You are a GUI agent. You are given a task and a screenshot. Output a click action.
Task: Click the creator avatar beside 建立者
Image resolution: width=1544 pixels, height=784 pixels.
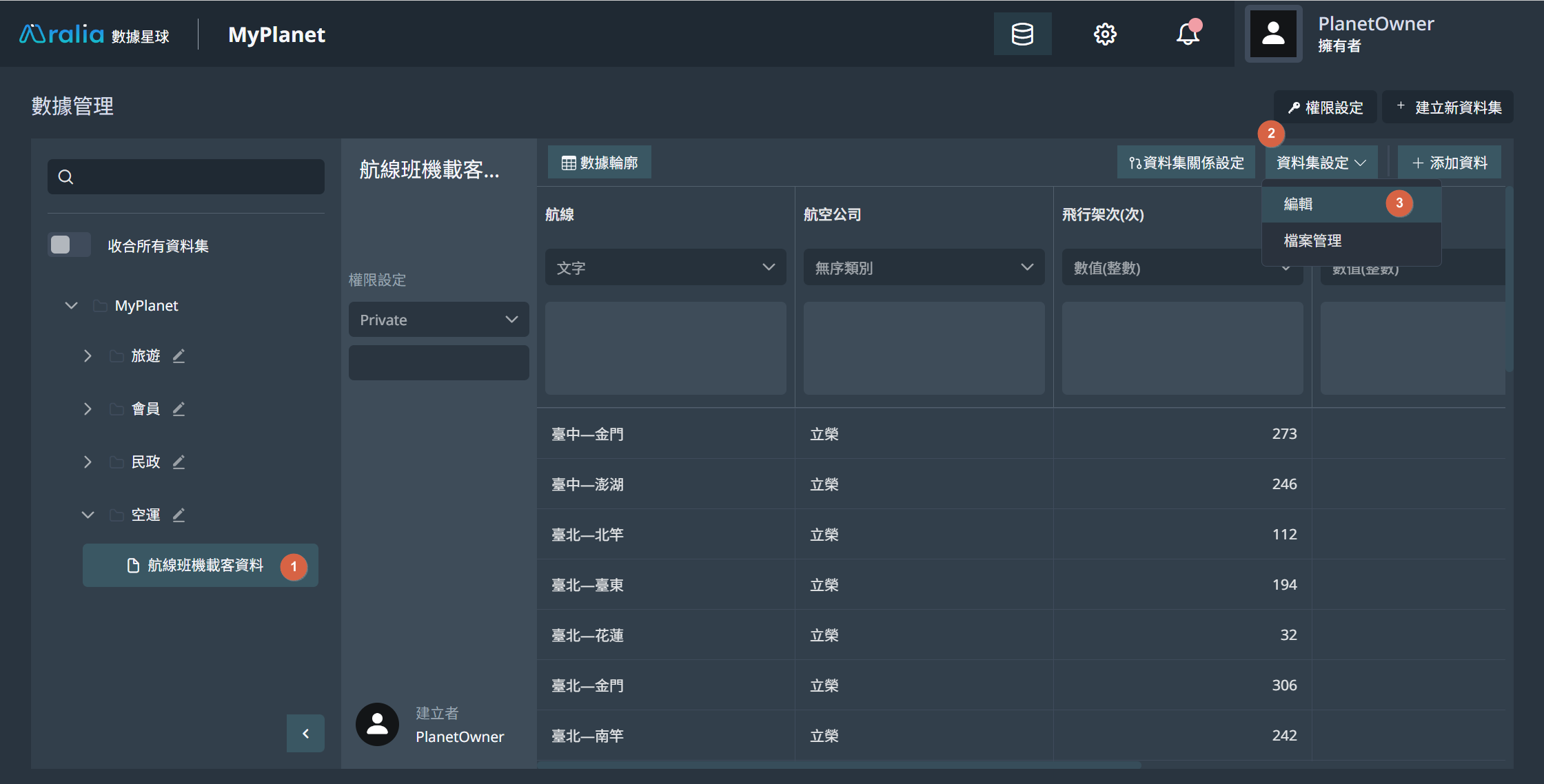click(377, 724)
